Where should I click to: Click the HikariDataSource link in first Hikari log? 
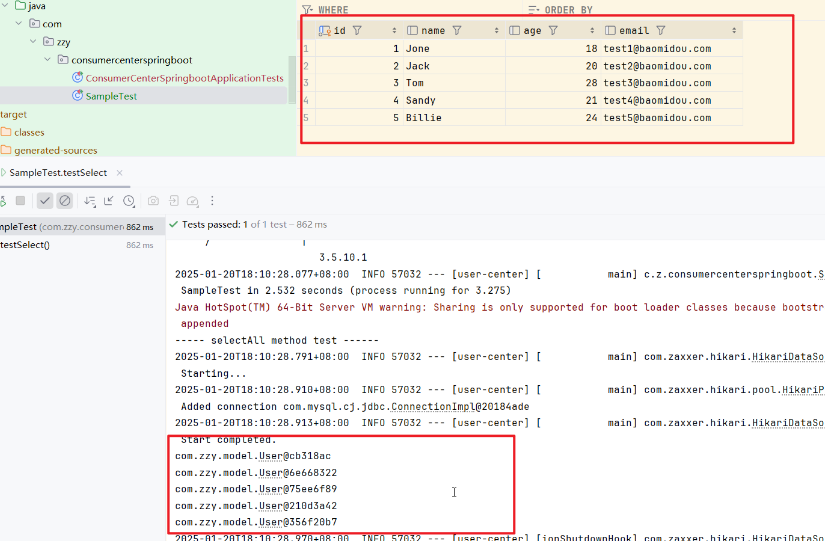click(788, 357)
